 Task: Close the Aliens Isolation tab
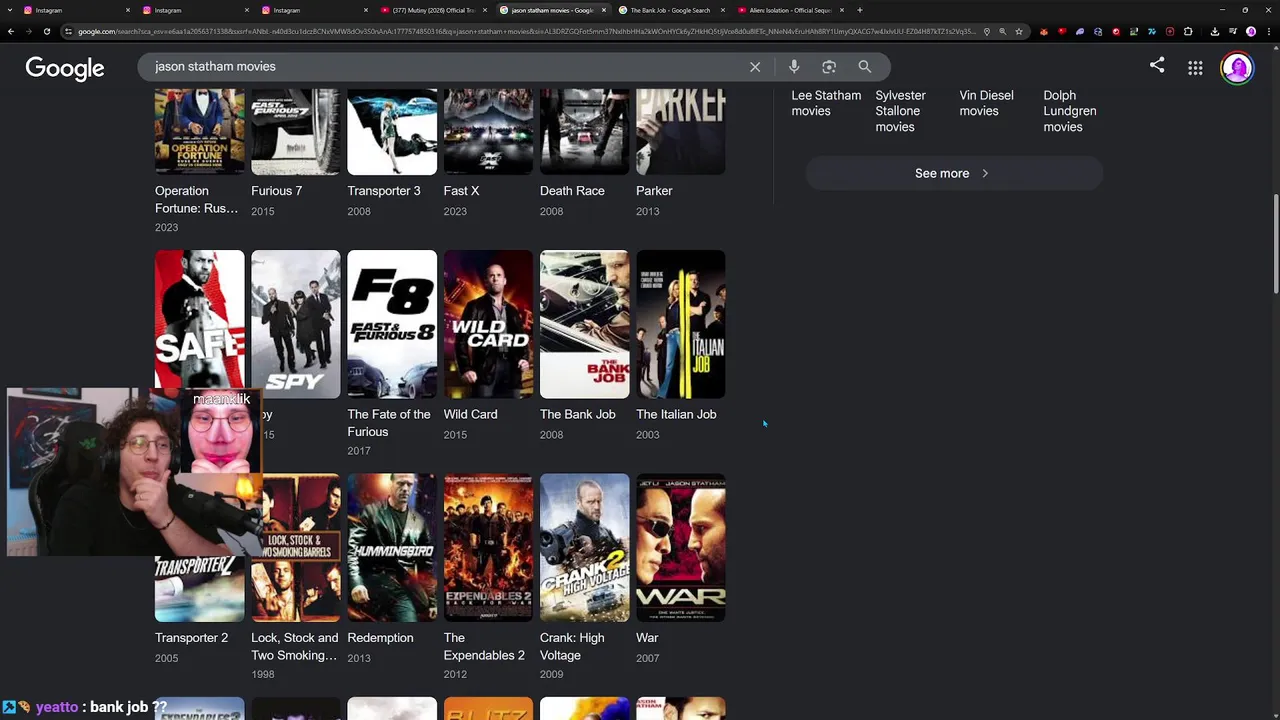[x=842, y=10]
